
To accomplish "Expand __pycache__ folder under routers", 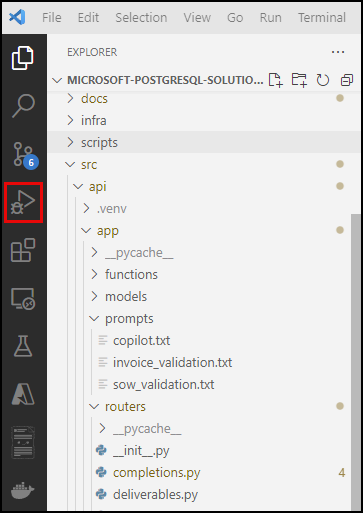I will point(199,428).
